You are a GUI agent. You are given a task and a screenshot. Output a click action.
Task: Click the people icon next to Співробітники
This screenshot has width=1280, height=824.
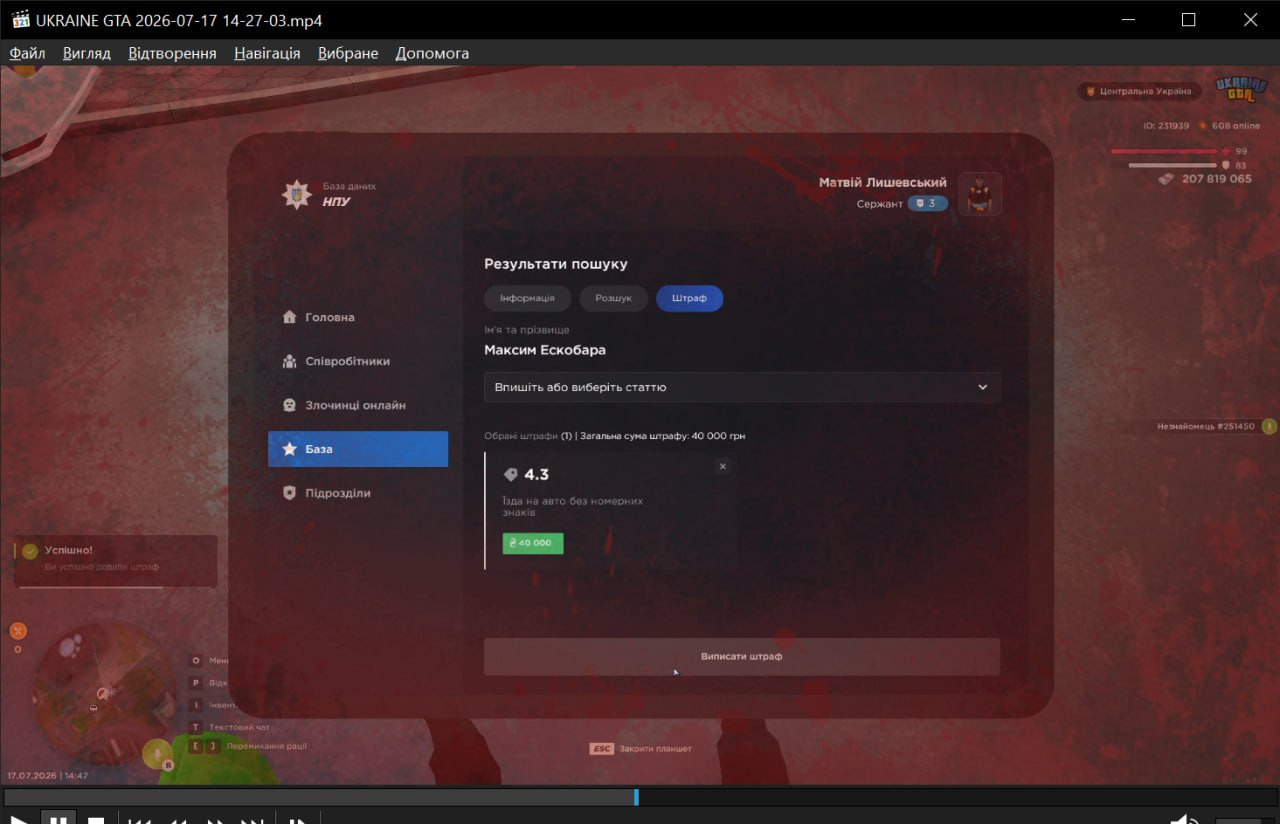(x=289, y=361)
